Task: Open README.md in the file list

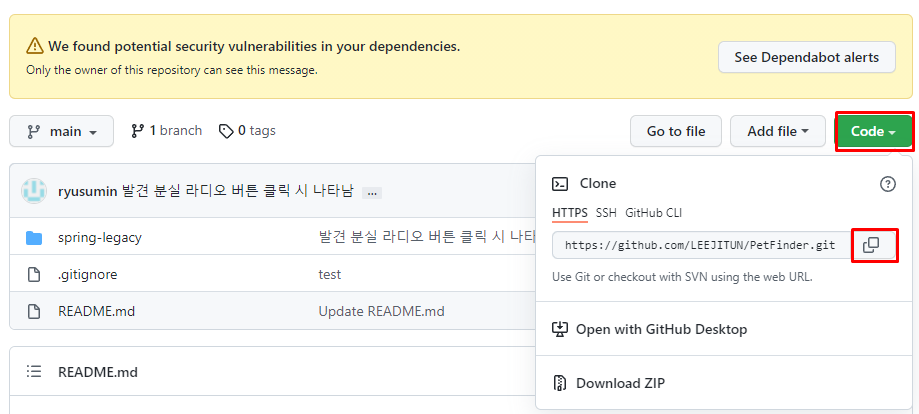Action: point(97,311)
